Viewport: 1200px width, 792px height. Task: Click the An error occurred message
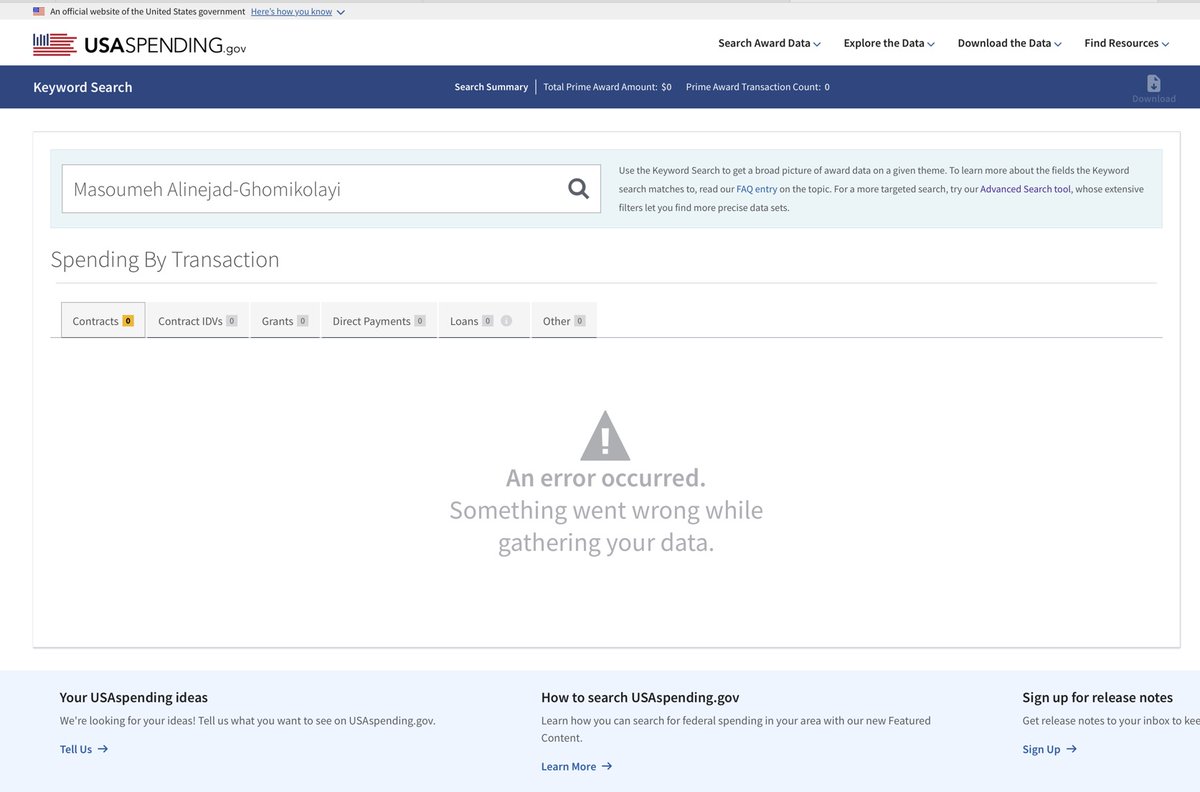606,478
